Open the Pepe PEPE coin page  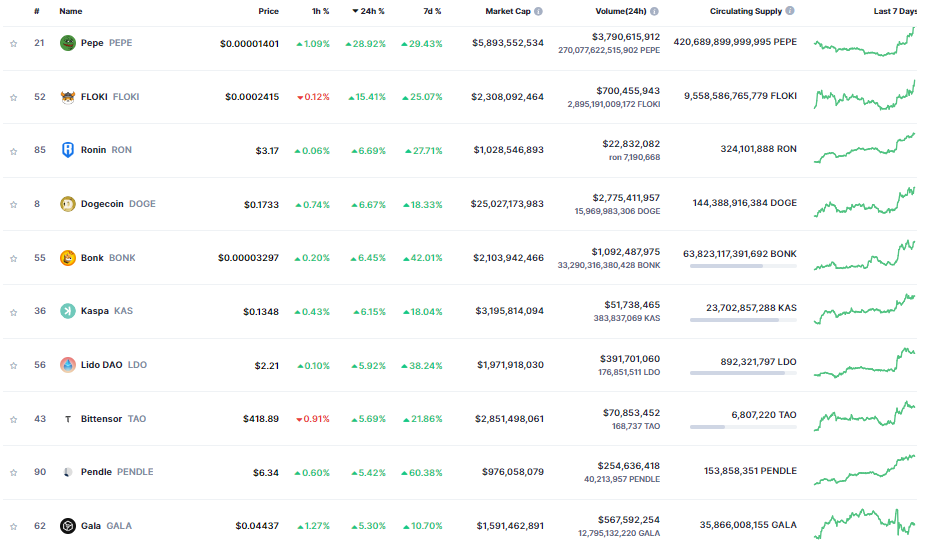[x=107, y=43]
